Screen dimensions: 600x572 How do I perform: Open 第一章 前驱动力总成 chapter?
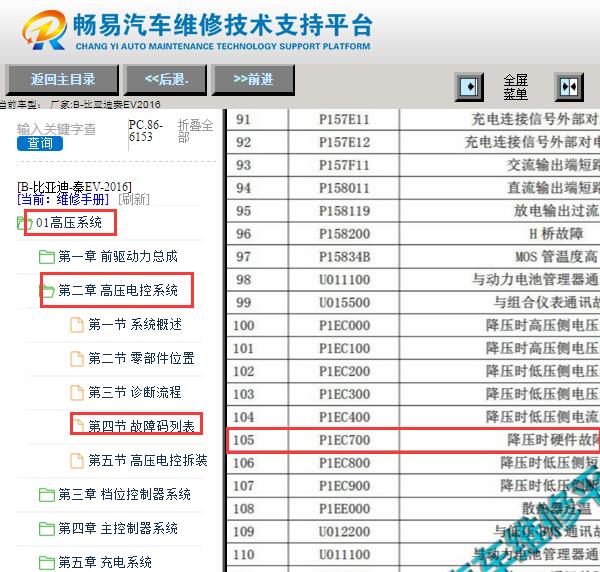coord(118,256)
